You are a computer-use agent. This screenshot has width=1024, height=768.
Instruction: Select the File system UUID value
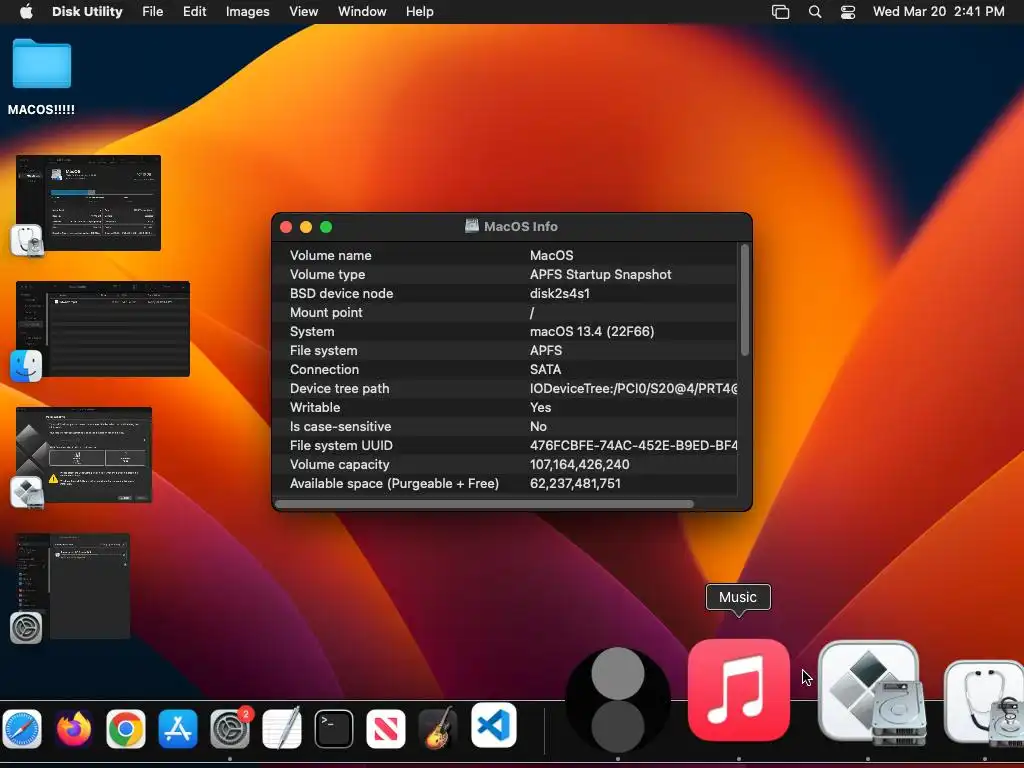[x=633, y=445]
